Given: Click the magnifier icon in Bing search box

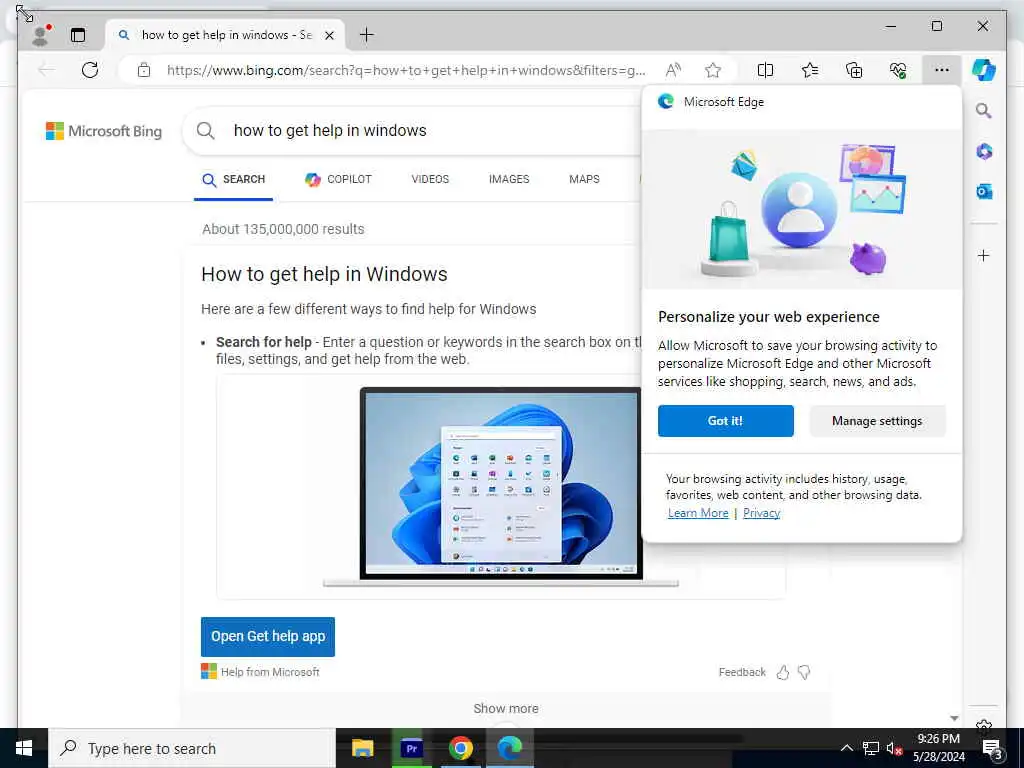Looking at the screenshot, I should pos(206,131).
